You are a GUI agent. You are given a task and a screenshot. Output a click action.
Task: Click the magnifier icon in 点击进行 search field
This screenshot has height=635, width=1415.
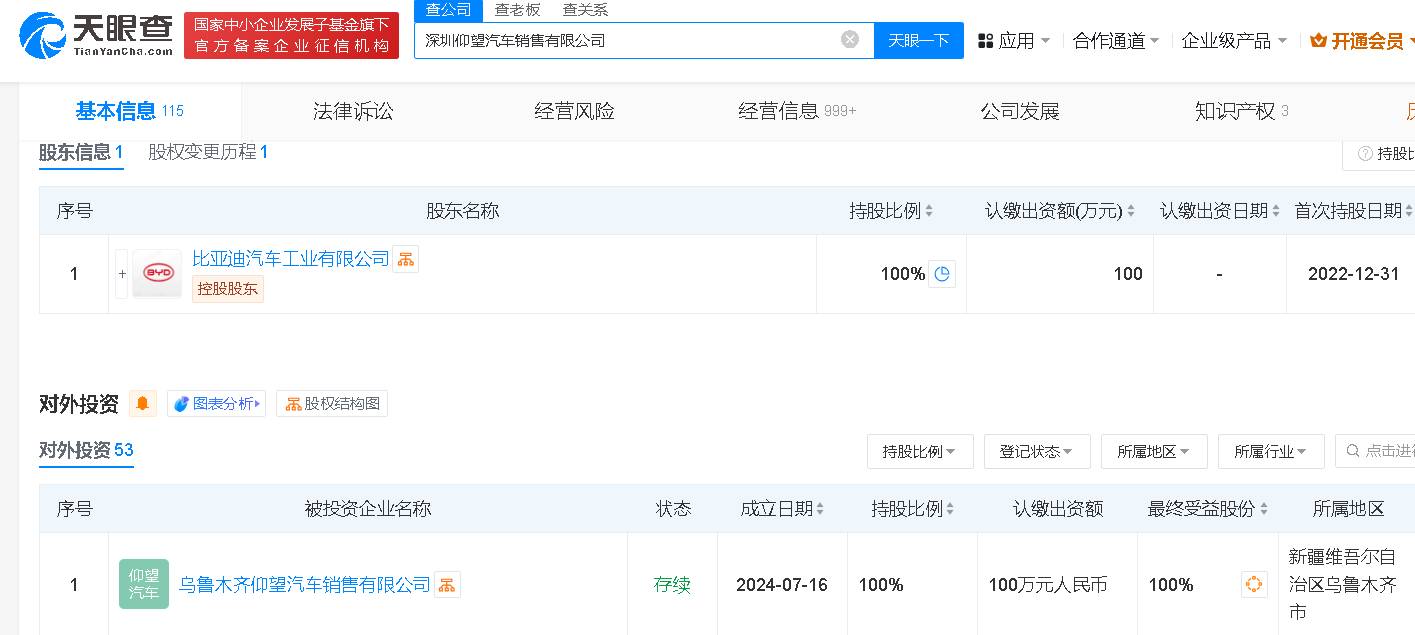1353,451
